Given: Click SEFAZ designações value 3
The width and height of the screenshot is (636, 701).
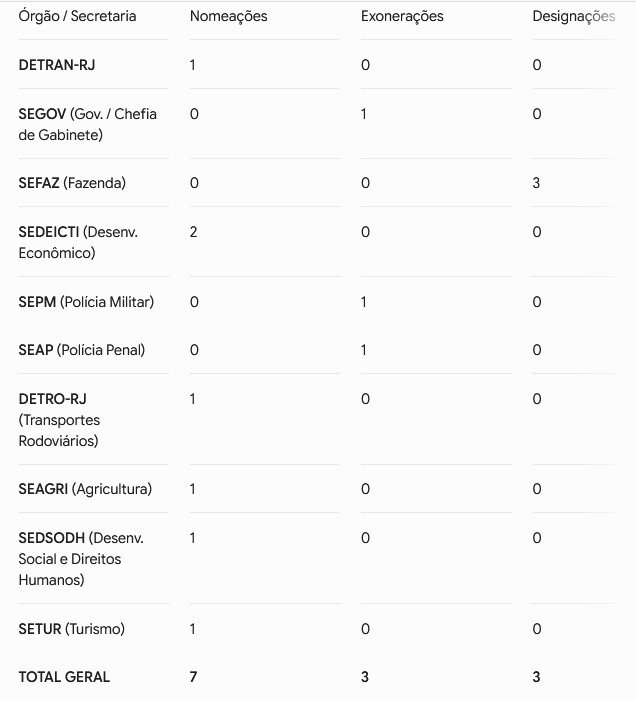Looking at the screenshot, I should click(536, 183).
